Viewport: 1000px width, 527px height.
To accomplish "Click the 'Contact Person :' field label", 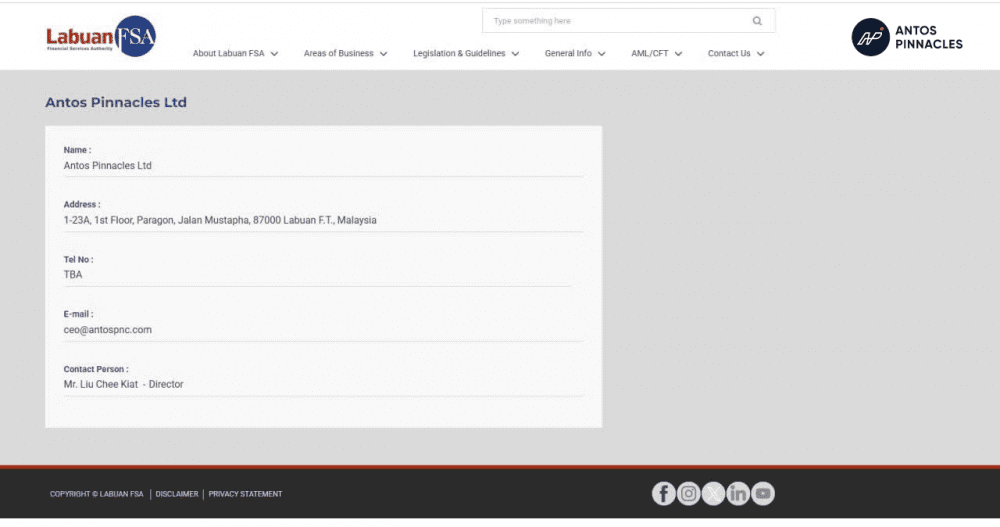I will coord(96,369).
